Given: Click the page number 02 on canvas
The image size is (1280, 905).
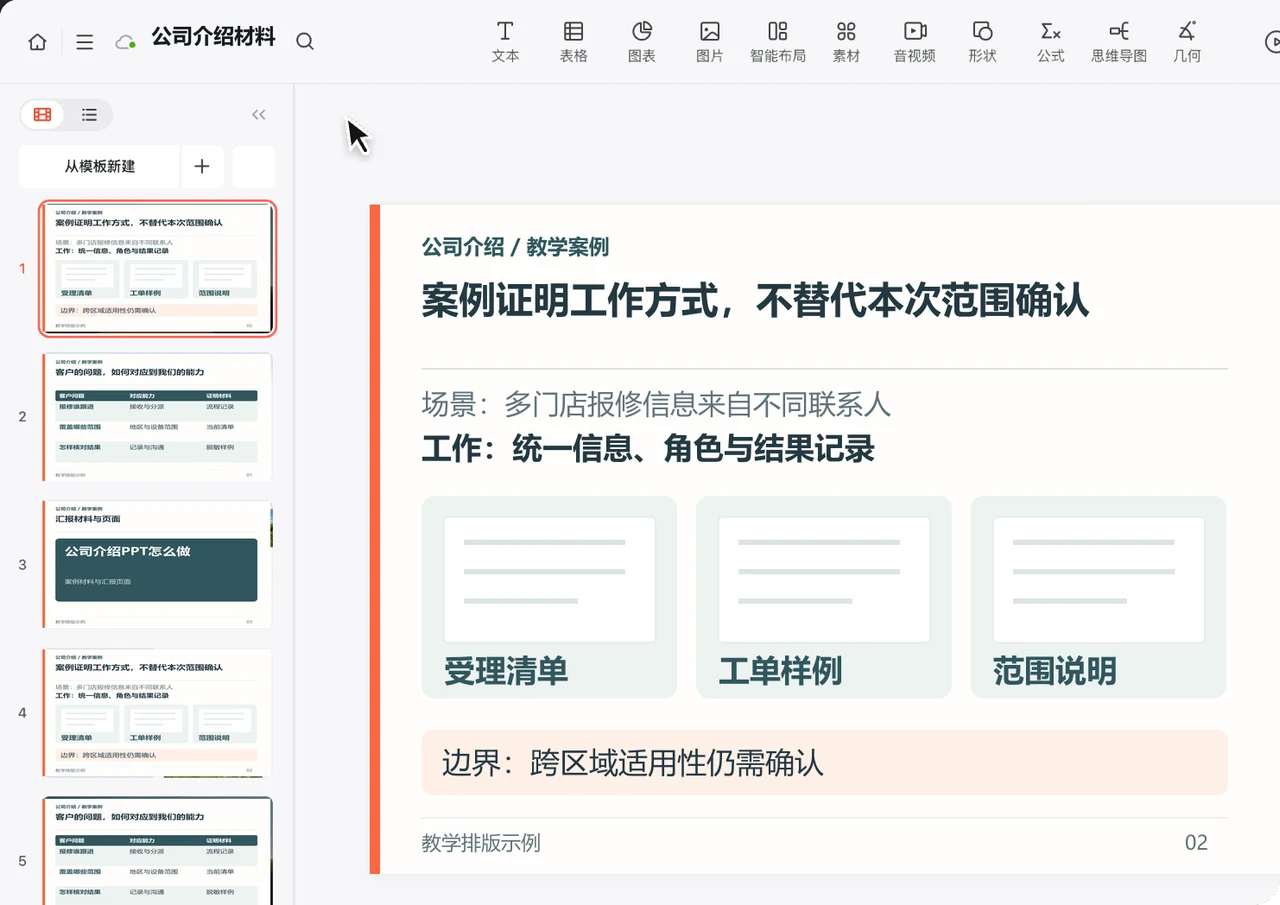Looking at the screenshot, I should coord(1196,843).
